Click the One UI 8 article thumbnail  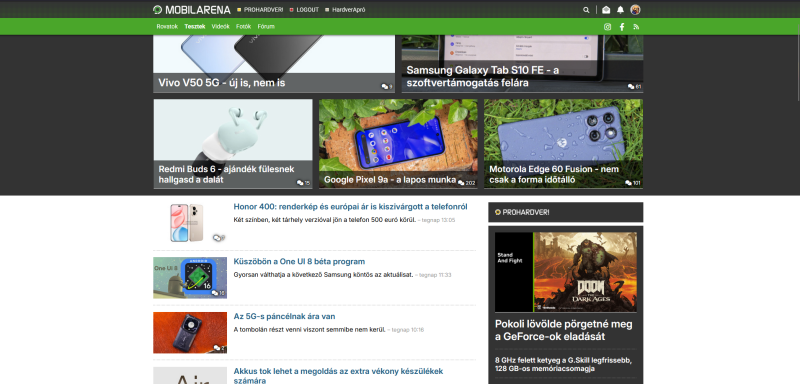190,277
